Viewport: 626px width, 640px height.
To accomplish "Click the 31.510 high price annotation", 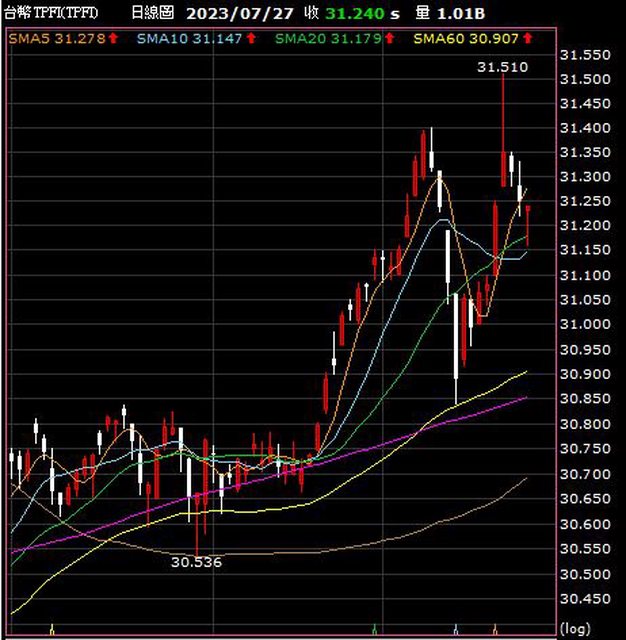I will pyautogui.click(x=502, y=67).
